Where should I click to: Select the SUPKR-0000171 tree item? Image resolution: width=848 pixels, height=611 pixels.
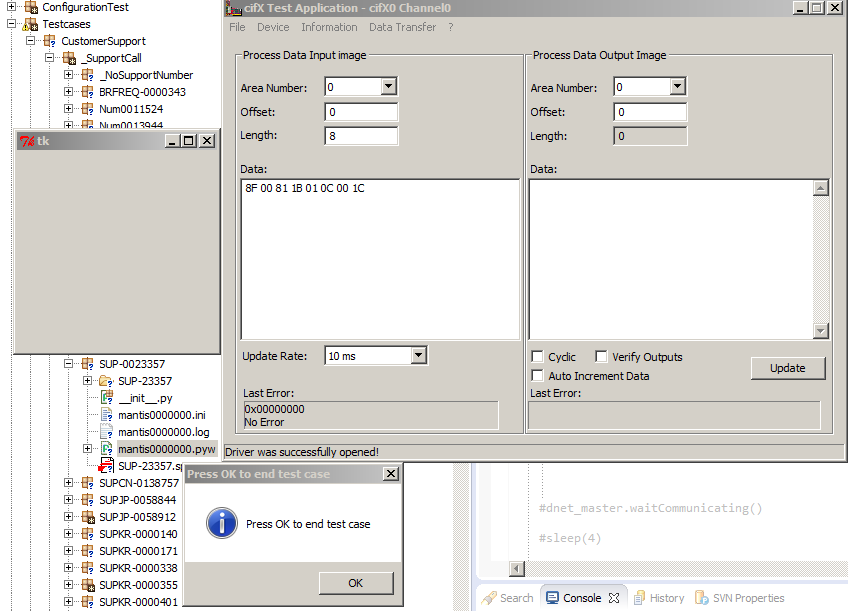coord(138,551)
